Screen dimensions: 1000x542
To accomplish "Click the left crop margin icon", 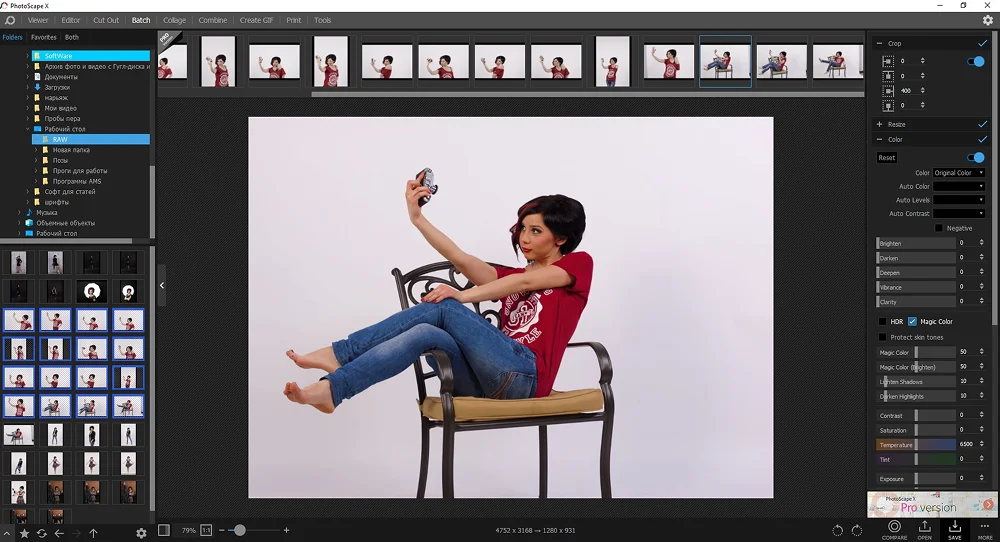I will coord(888,61).
